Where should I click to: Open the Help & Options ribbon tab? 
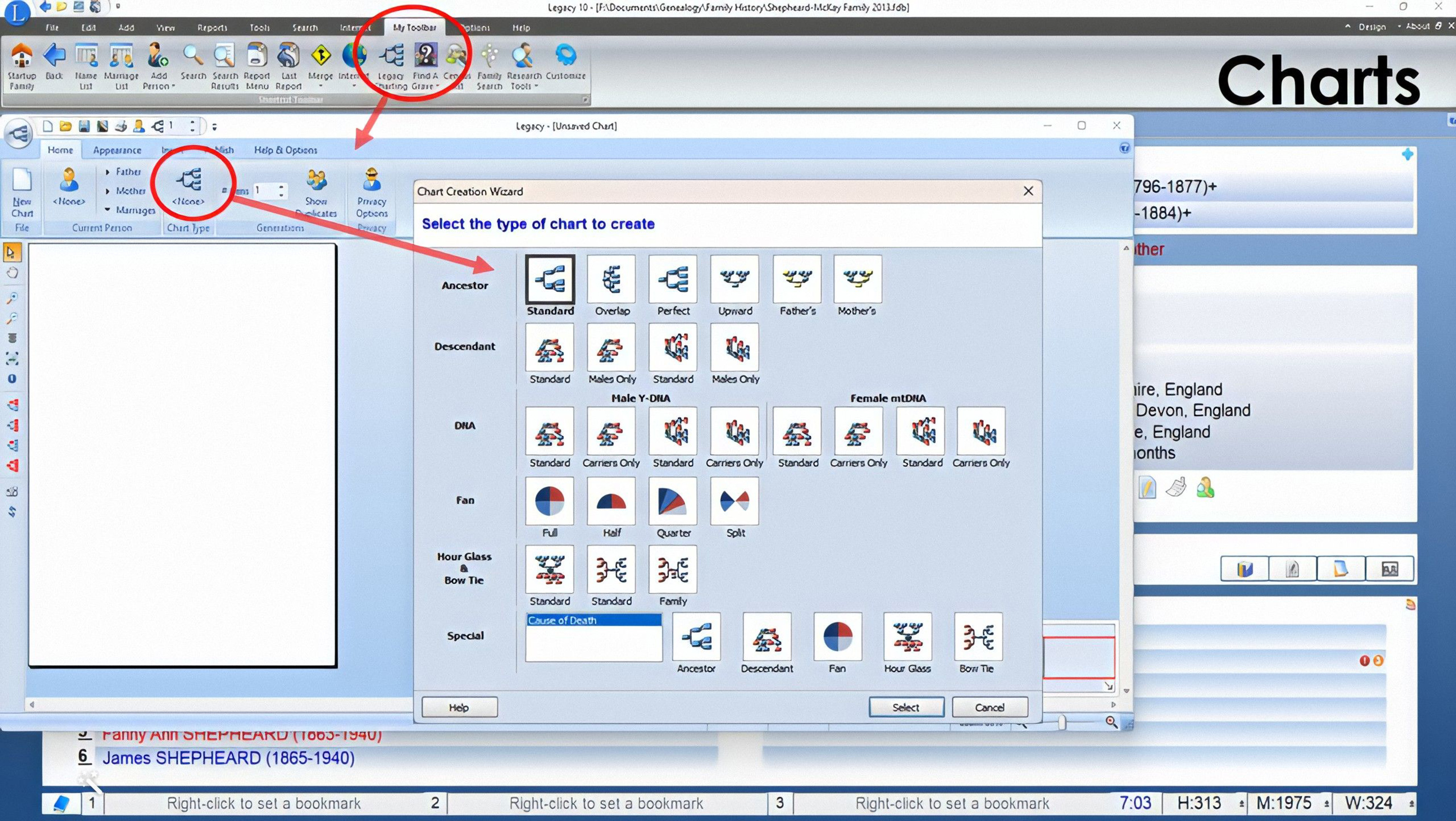pos(285,150)
